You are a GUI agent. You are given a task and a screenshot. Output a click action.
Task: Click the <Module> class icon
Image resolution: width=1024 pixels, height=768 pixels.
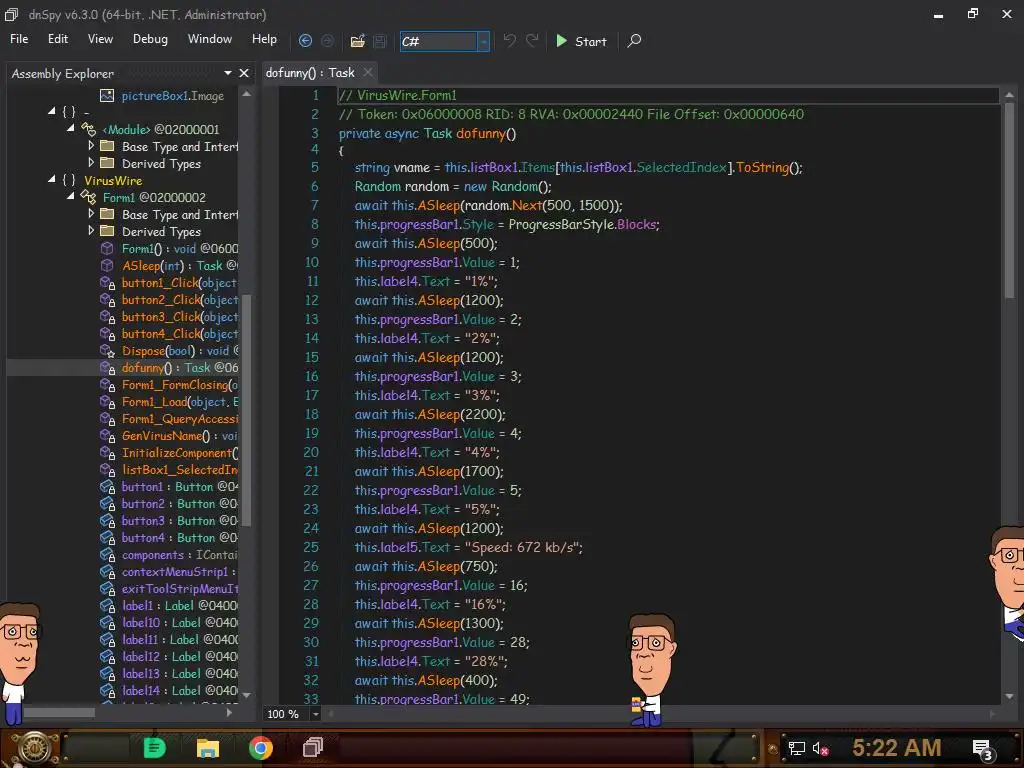point(89,129)
